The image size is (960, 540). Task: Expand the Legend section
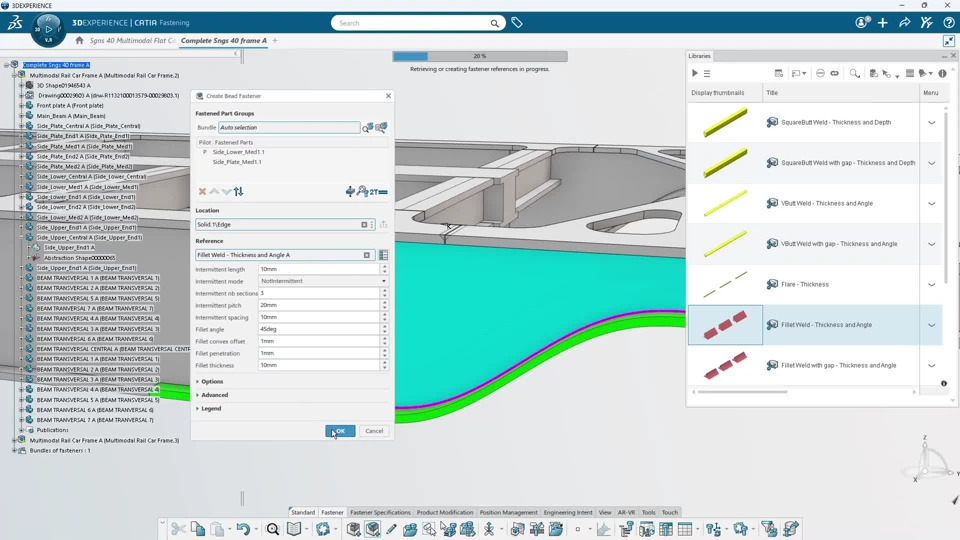[208, 408]
